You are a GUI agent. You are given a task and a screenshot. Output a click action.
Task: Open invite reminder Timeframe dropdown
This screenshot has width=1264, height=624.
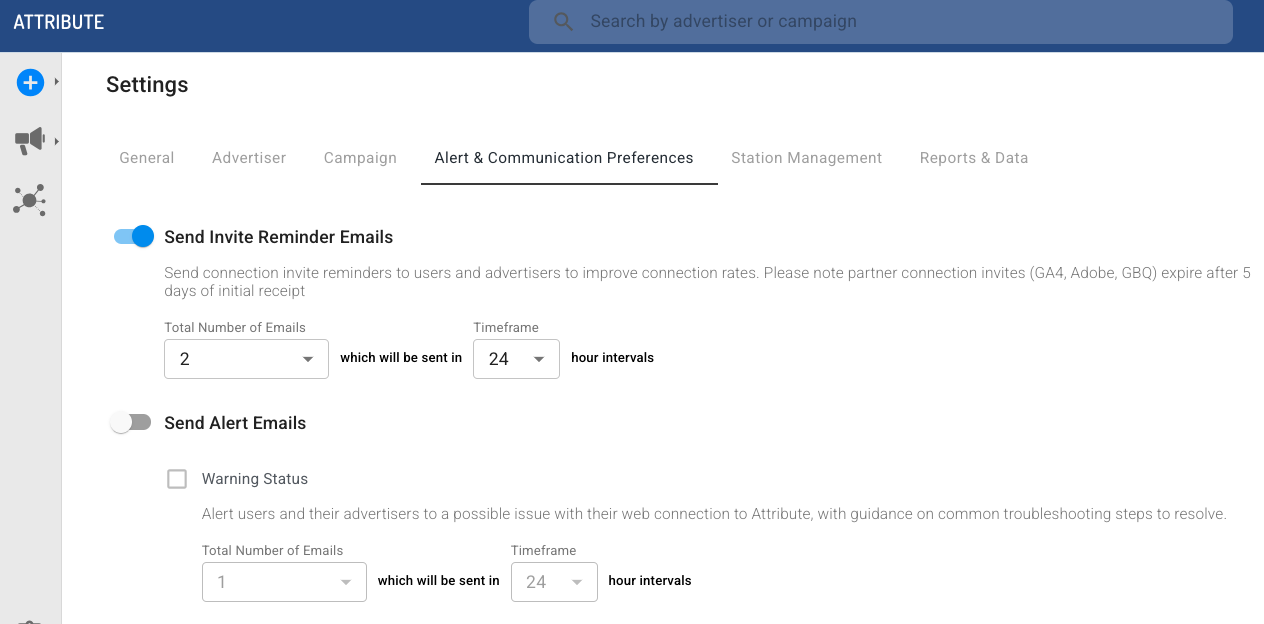(516, 359)
